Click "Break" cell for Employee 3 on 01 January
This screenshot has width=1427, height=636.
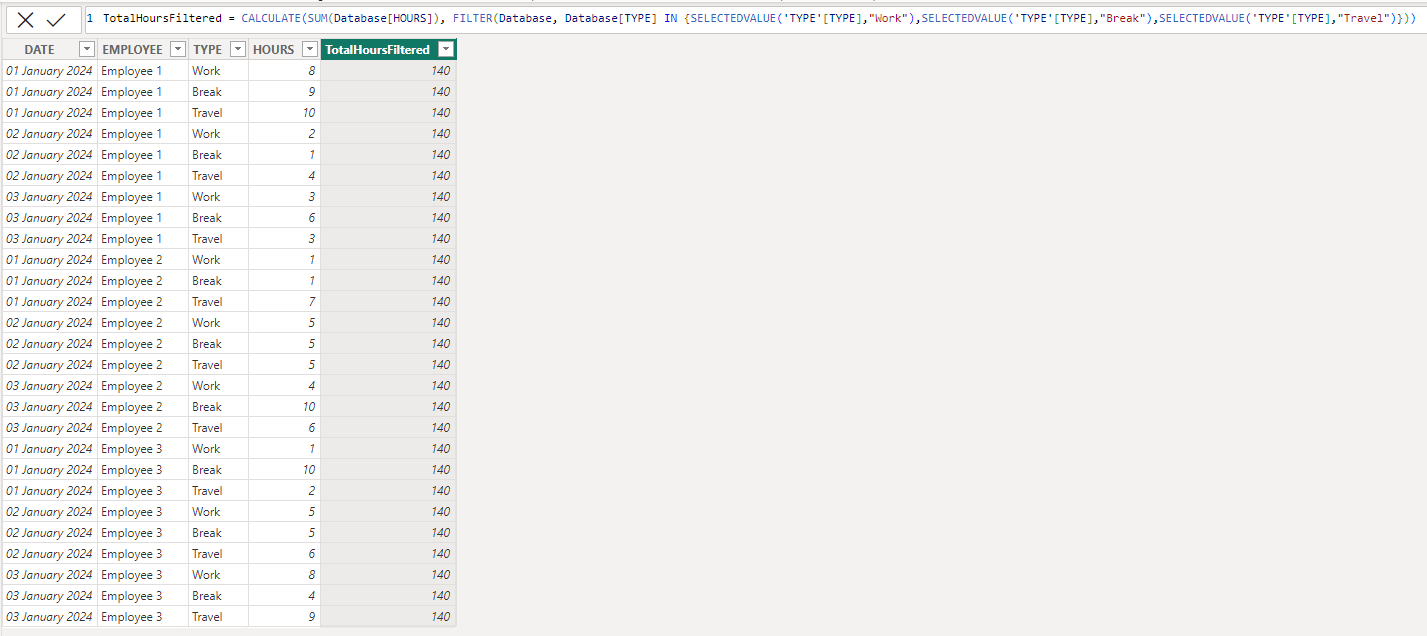coord(219,470)
